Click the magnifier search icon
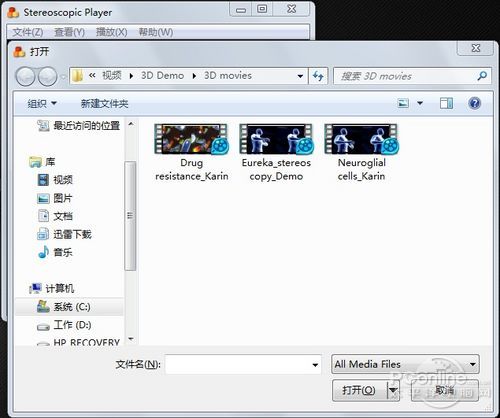Screen dimensions: 500x418 (482, 76)
